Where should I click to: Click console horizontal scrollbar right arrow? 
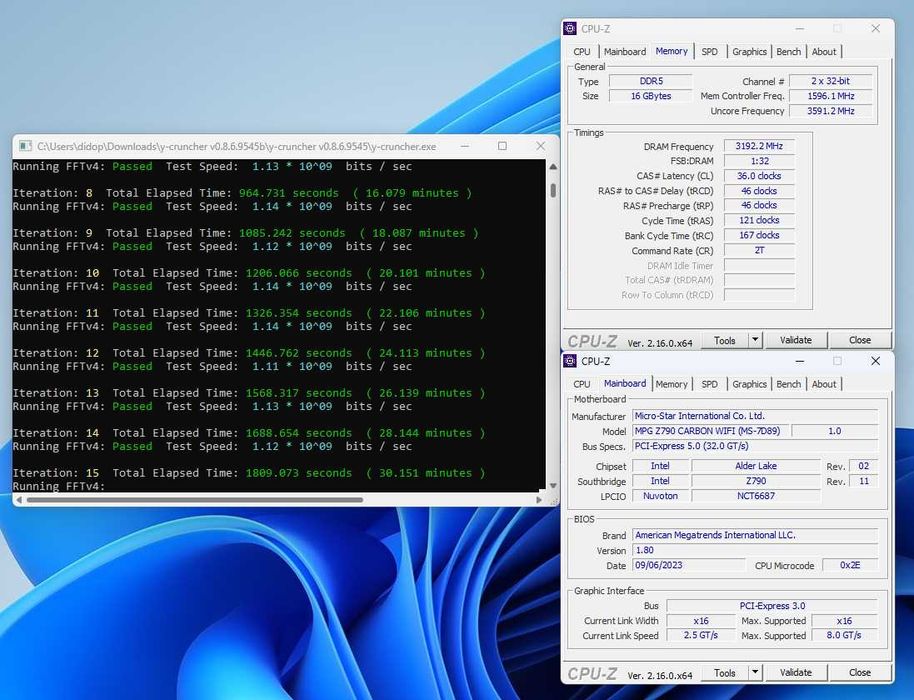(x=539, y=500)
